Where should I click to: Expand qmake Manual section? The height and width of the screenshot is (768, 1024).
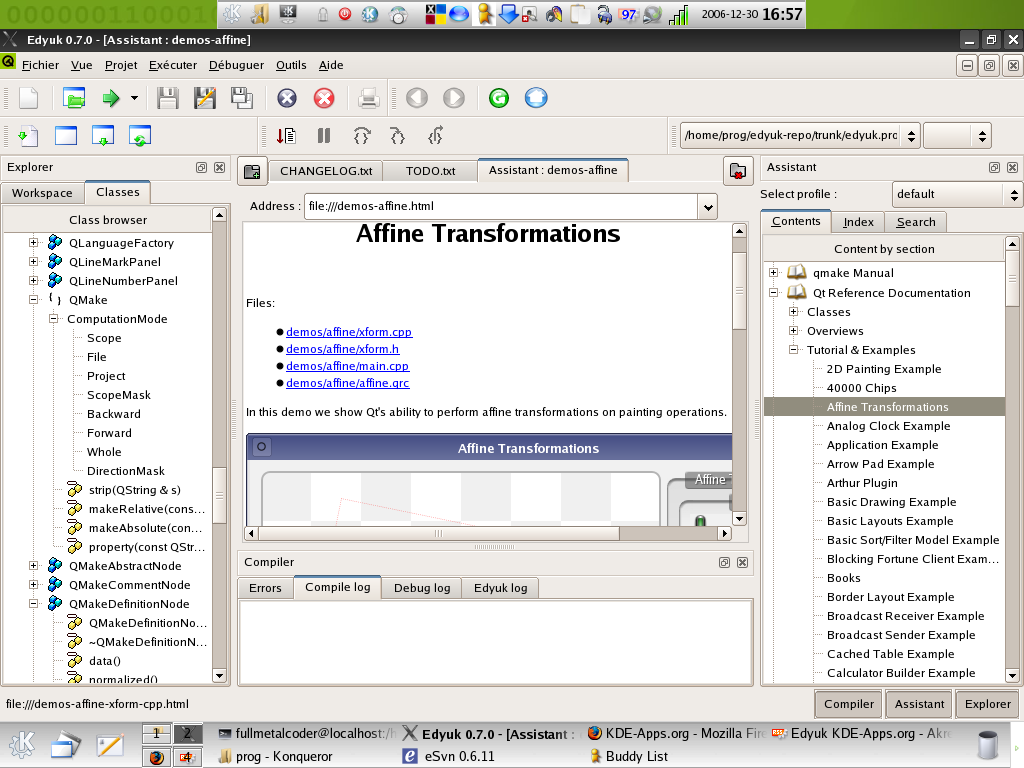[774, 273]
